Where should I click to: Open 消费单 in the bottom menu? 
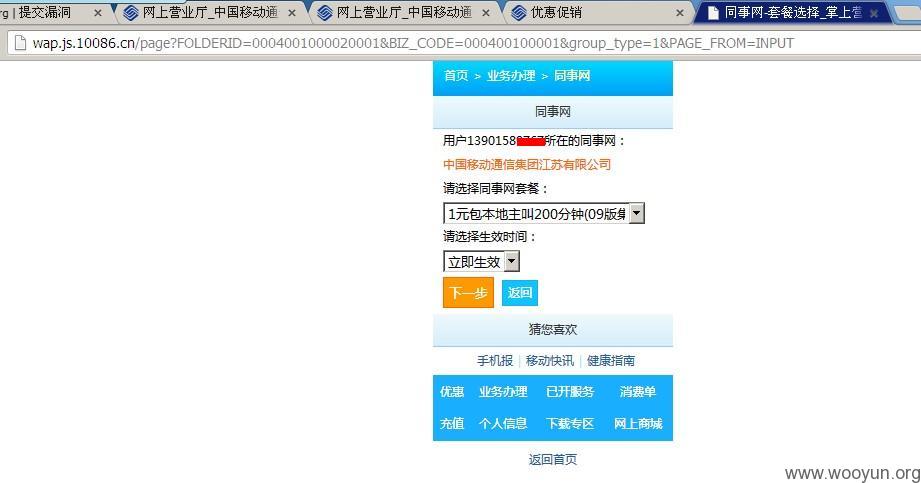(x=637, y=391)
